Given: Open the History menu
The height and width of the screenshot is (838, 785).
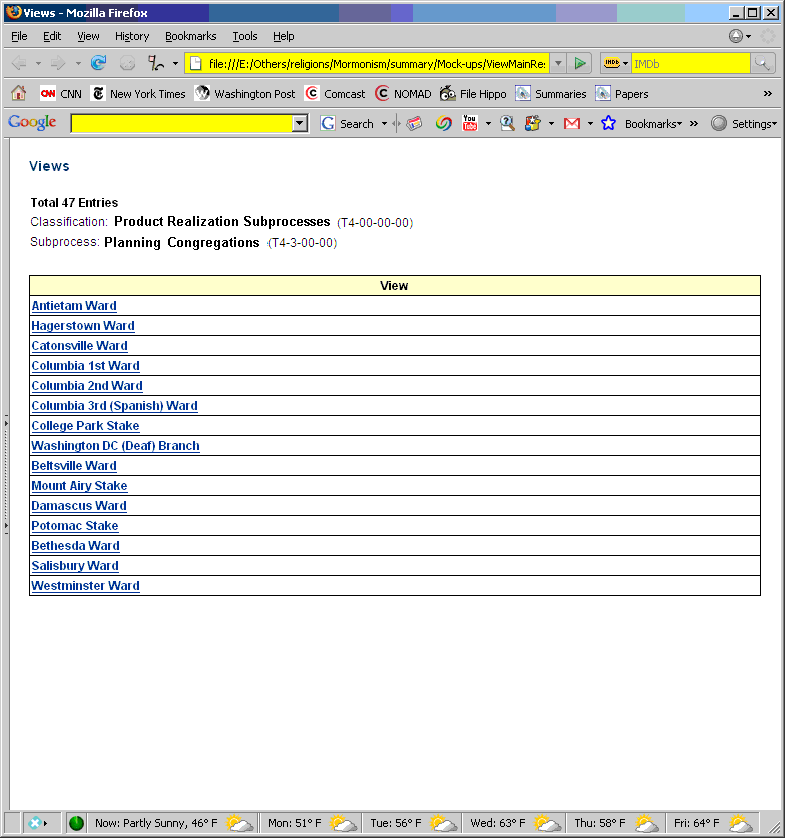Looking at the screenshot, I should [x=132, y=36].
